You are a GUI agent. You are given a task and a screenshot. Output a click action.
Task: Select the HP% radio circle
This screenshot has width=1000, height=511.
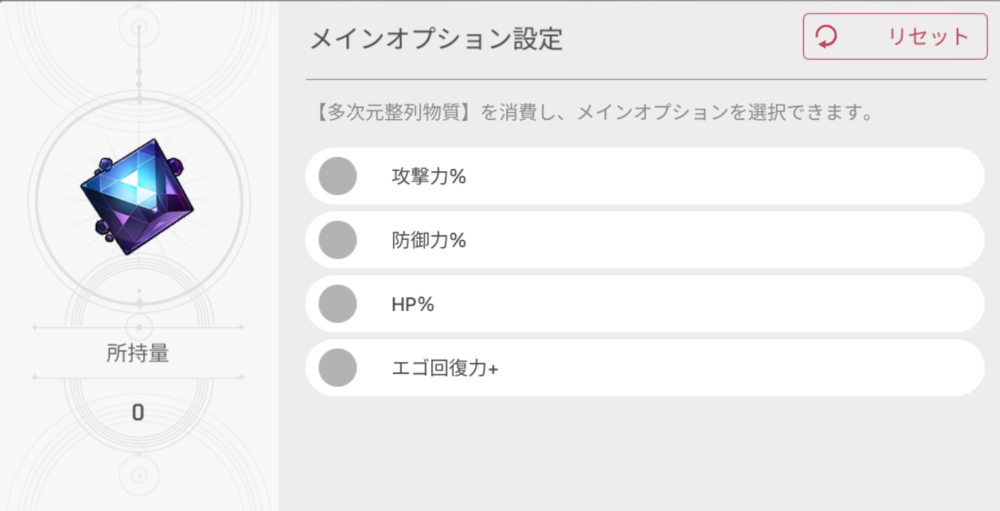338,305
